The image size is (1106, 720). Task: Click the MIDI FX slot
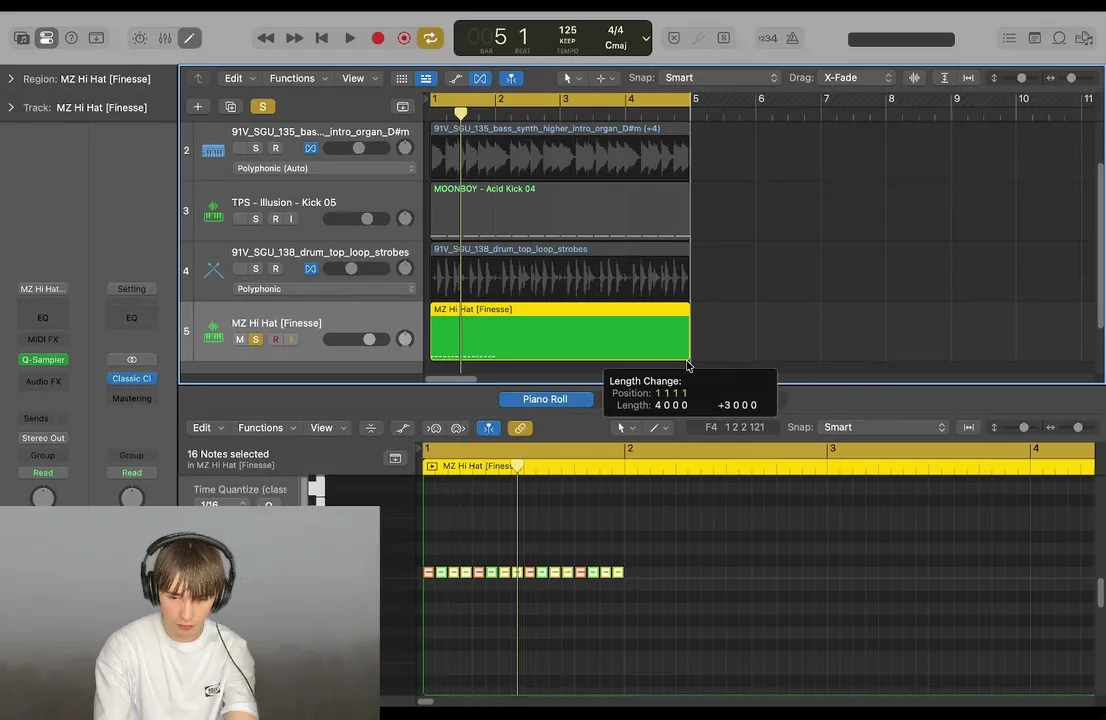(x=43, y=339)
